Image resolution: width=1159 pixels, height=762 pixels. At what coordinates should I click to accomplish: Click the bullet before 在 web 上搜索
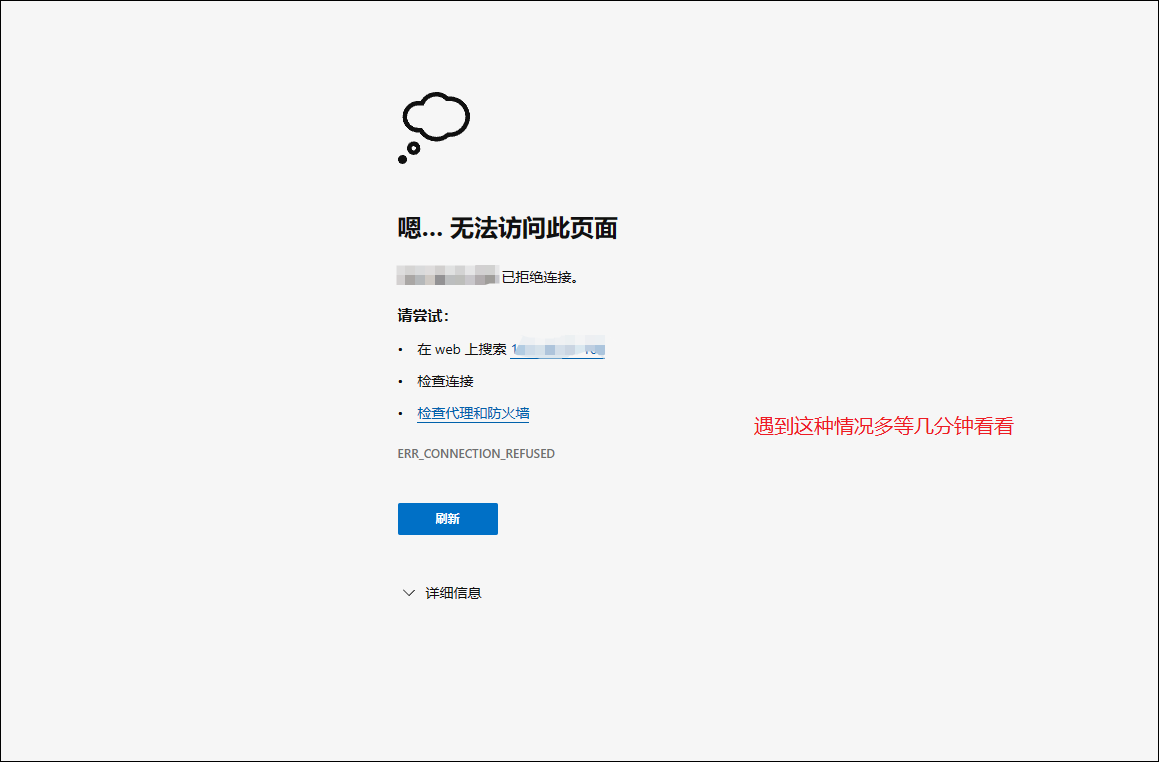[x=401, y=350]
